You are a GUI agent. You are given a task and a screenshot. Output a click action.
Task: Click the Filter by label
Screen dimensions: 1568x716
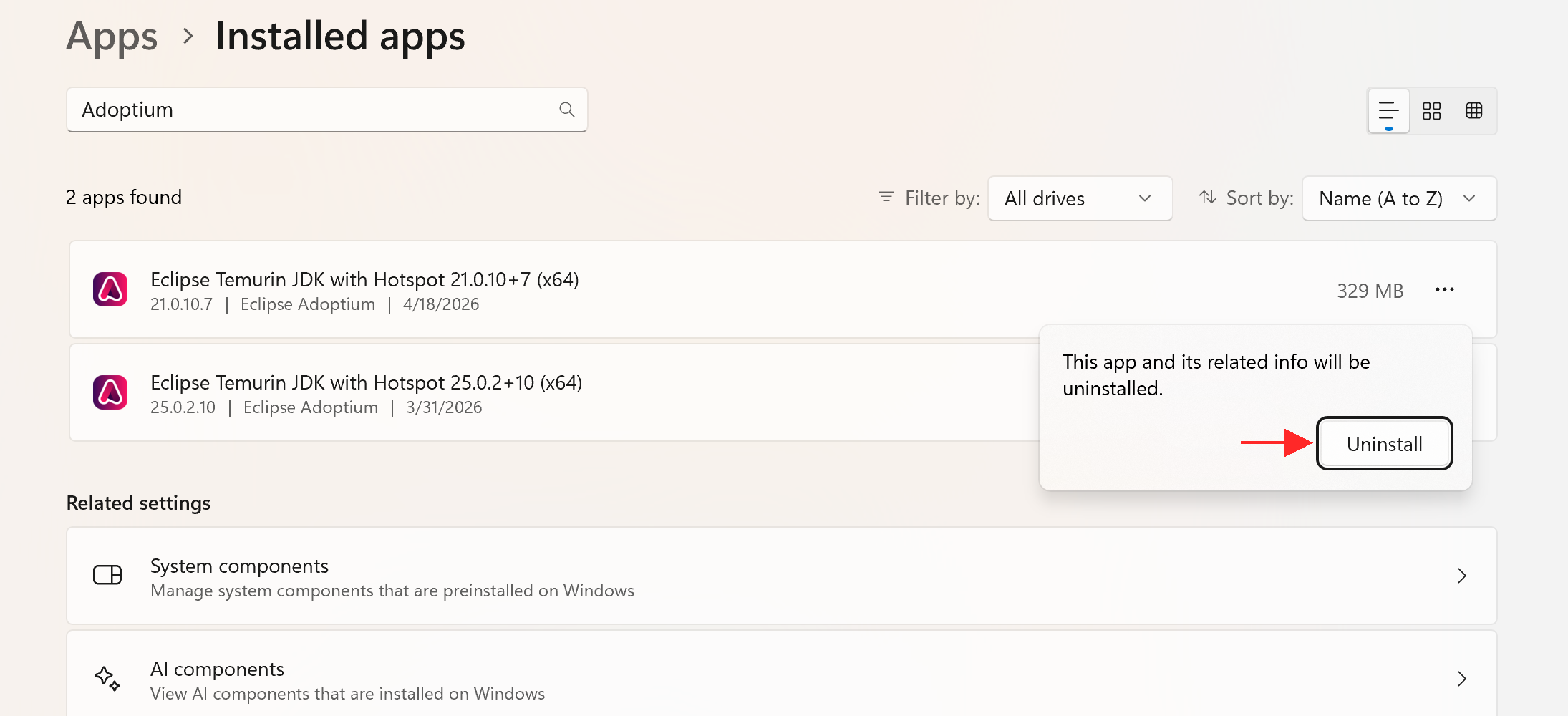[x=942, y=198]
